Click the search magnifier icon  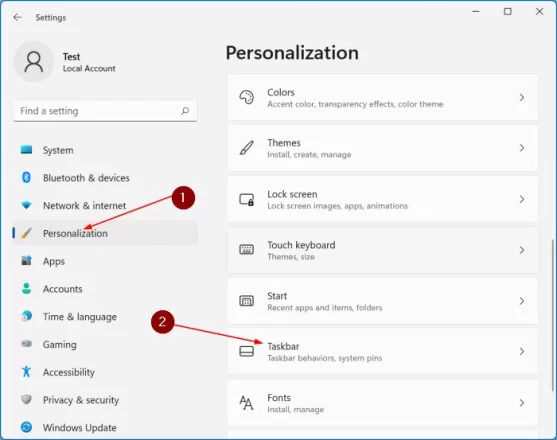(x=185, y=111)
